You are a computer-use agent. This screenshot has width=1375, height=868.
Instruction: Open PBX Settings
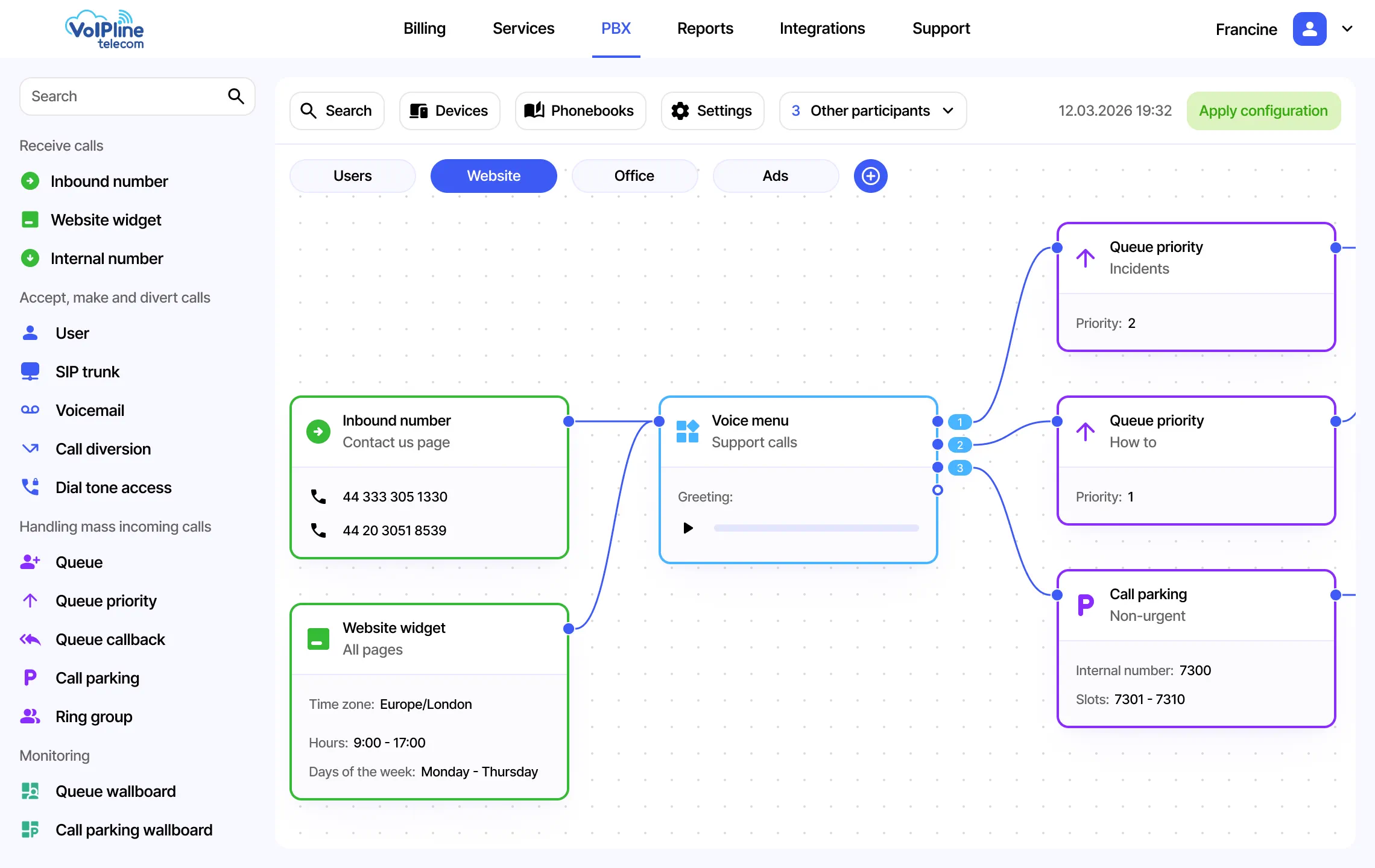point(712,111)
